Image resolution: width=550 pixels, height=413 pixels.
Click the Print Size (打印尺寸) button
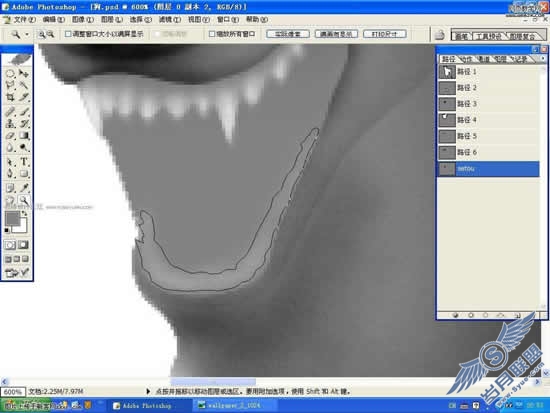(385, 34)
